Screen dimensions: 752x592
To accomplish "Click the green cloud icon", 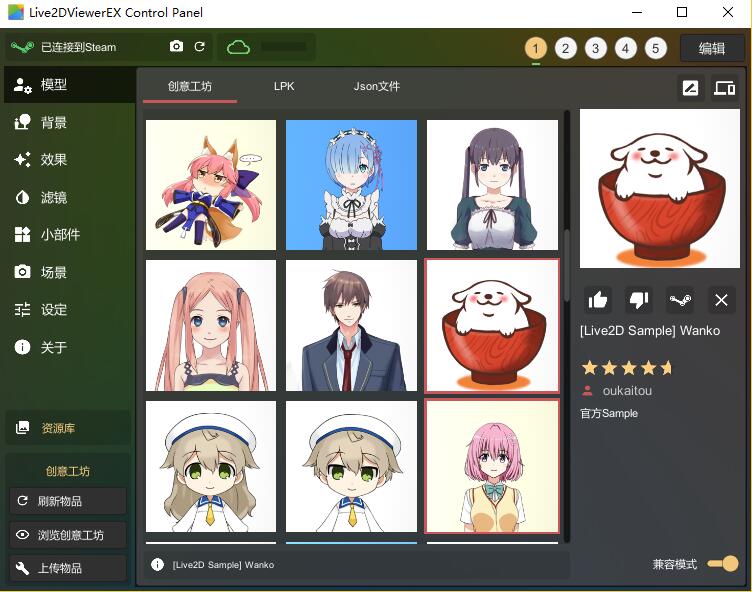I will coord(238,47).
